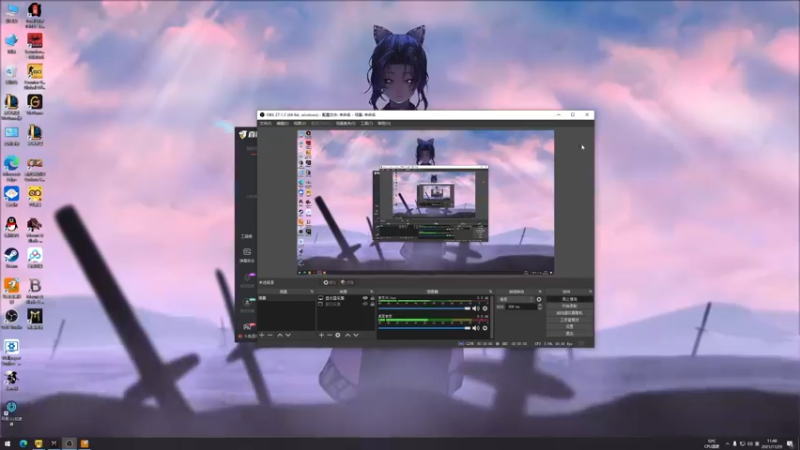Open the notification center in the system tray
Viewport: 800px width, 450px height.
790,443
